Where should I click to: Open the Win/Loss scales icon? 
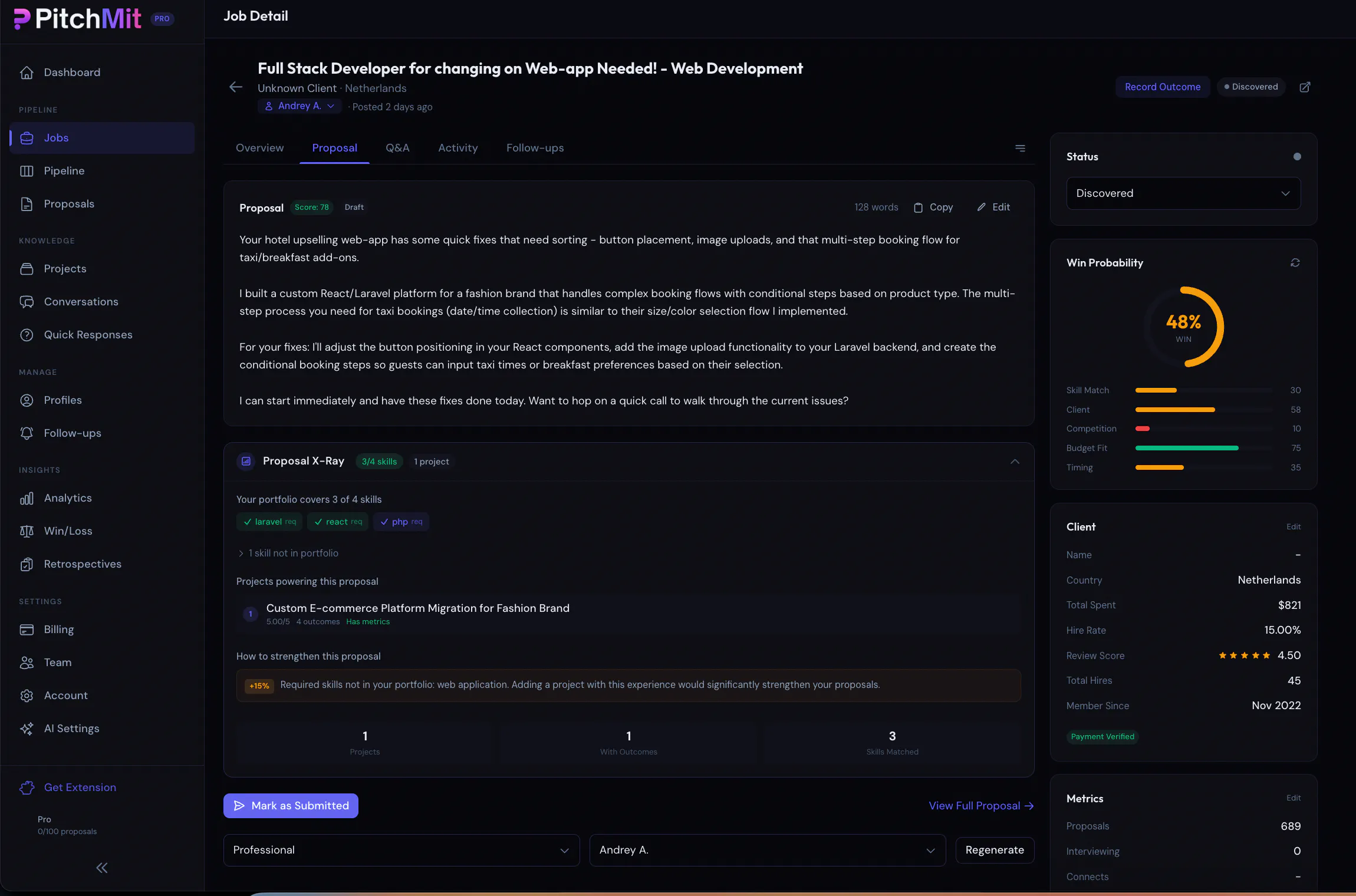[x=27, y=531]
